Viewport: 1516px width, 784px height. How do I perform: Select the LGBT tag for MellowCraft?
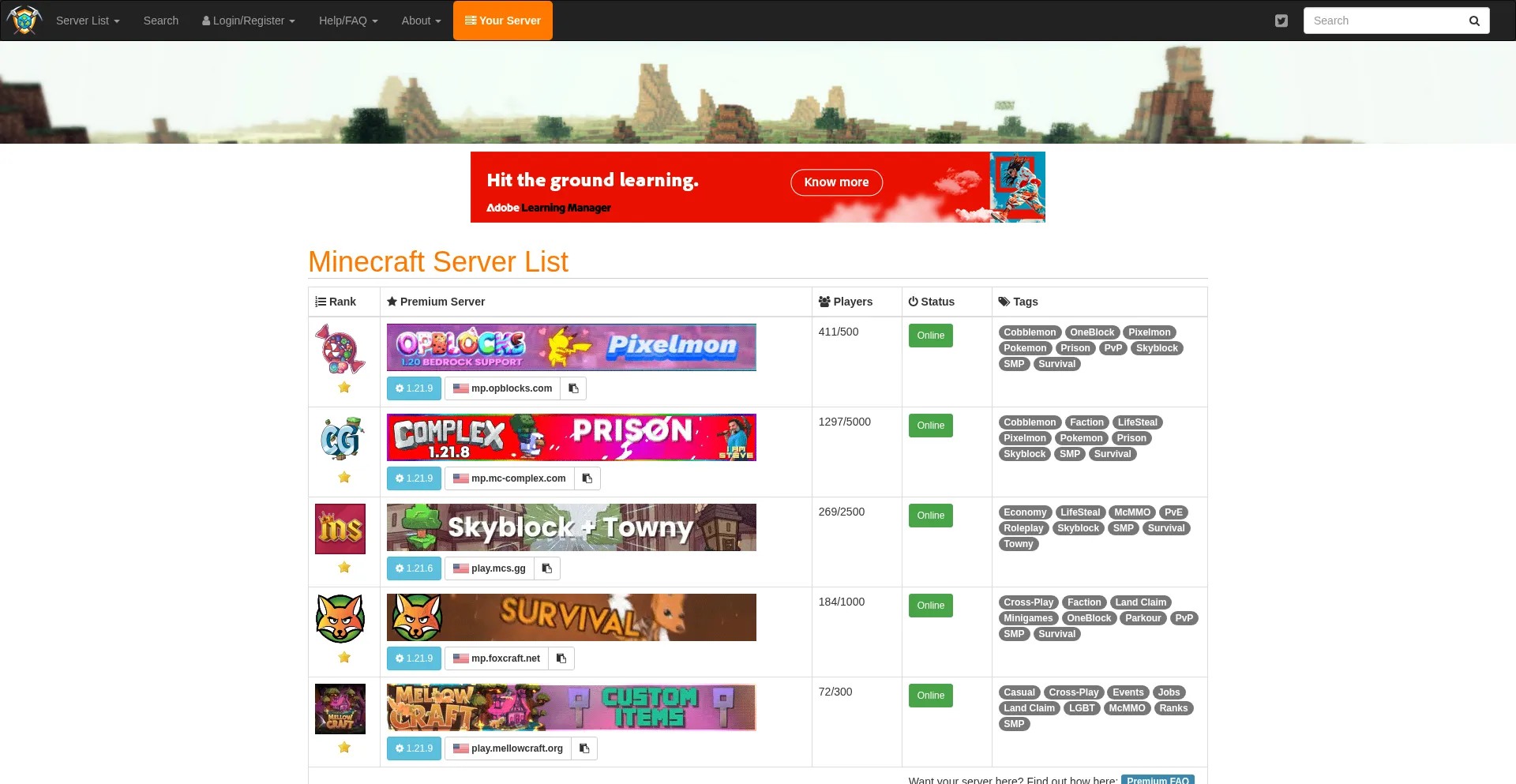pyautogui.click(x=1081, y=708)
